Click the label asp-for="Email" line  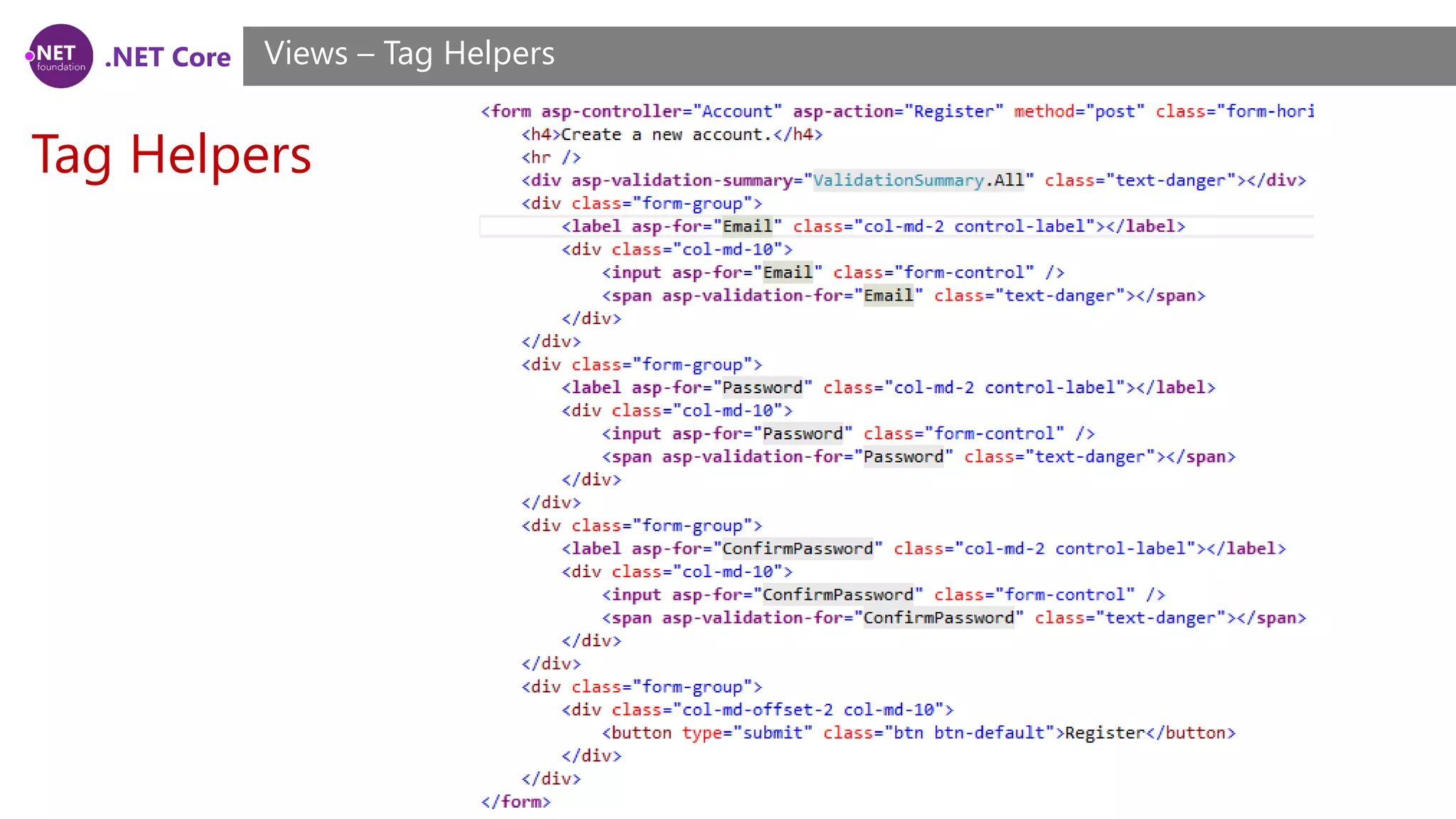[x=873, y=227]
